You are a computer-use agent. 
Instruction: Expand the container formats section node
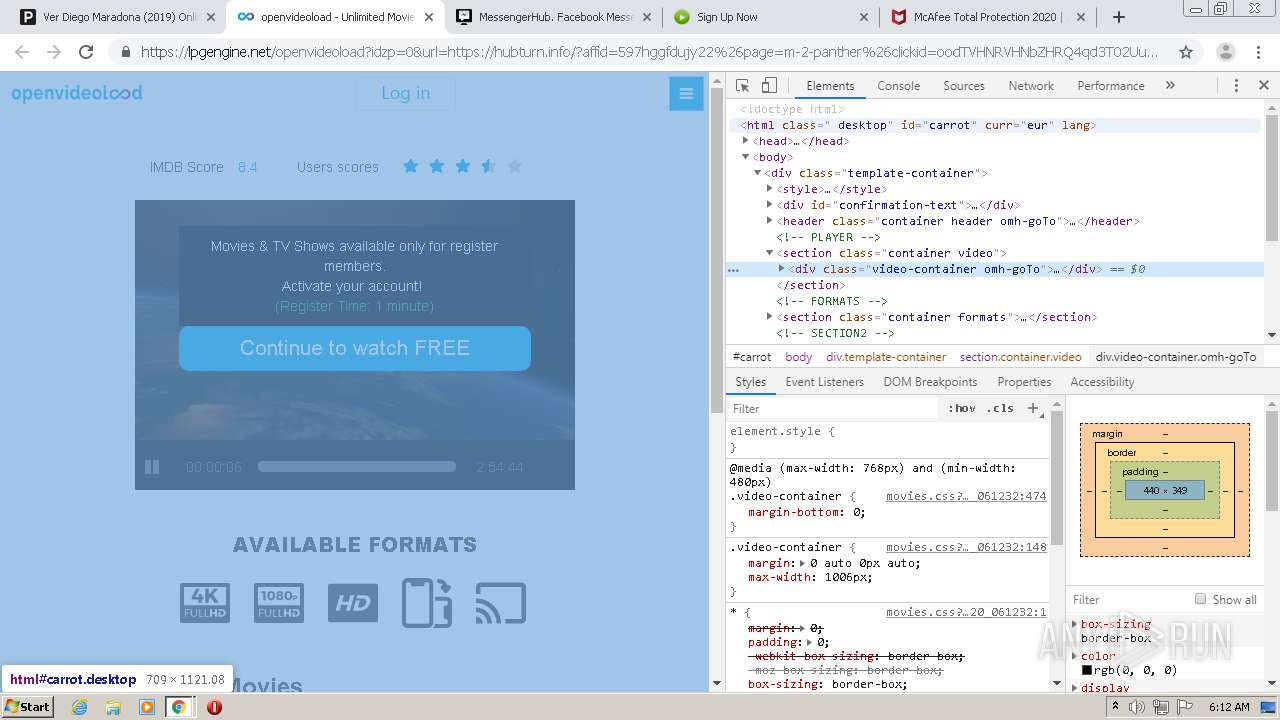pyautogui.click(x=769, y=317)
